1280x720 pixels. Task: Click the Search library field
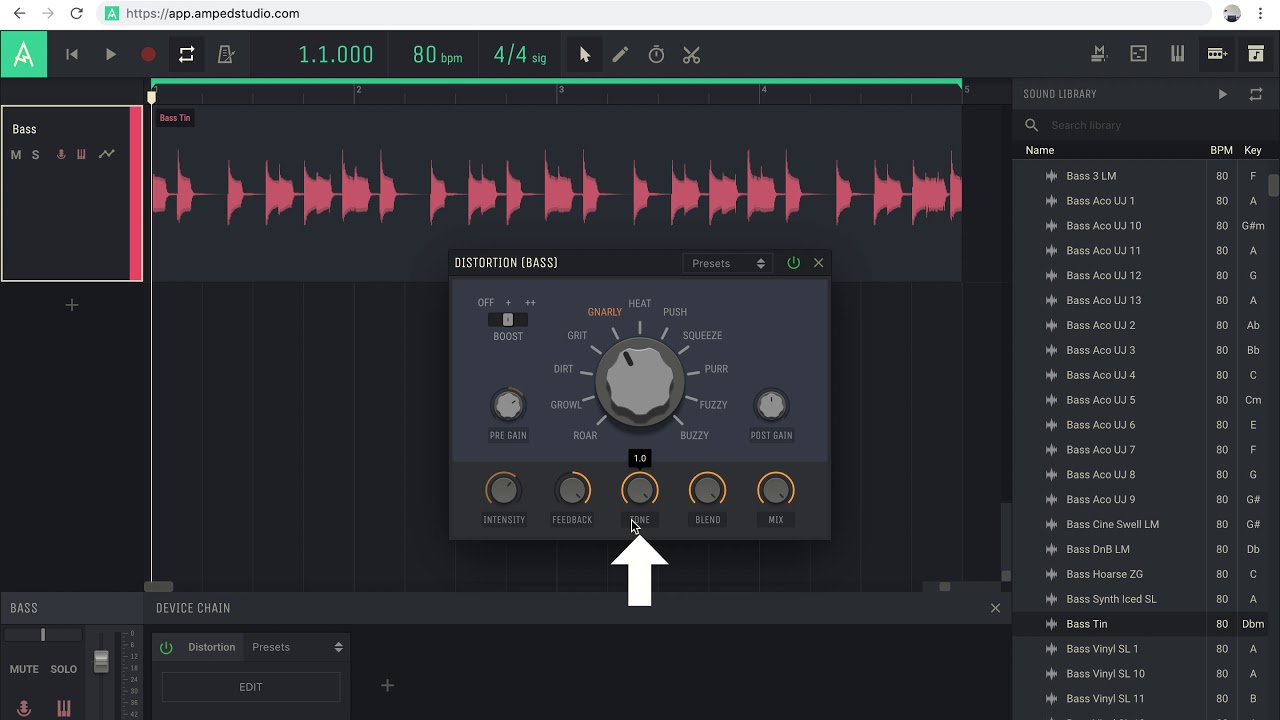[x=1145, y=125]
